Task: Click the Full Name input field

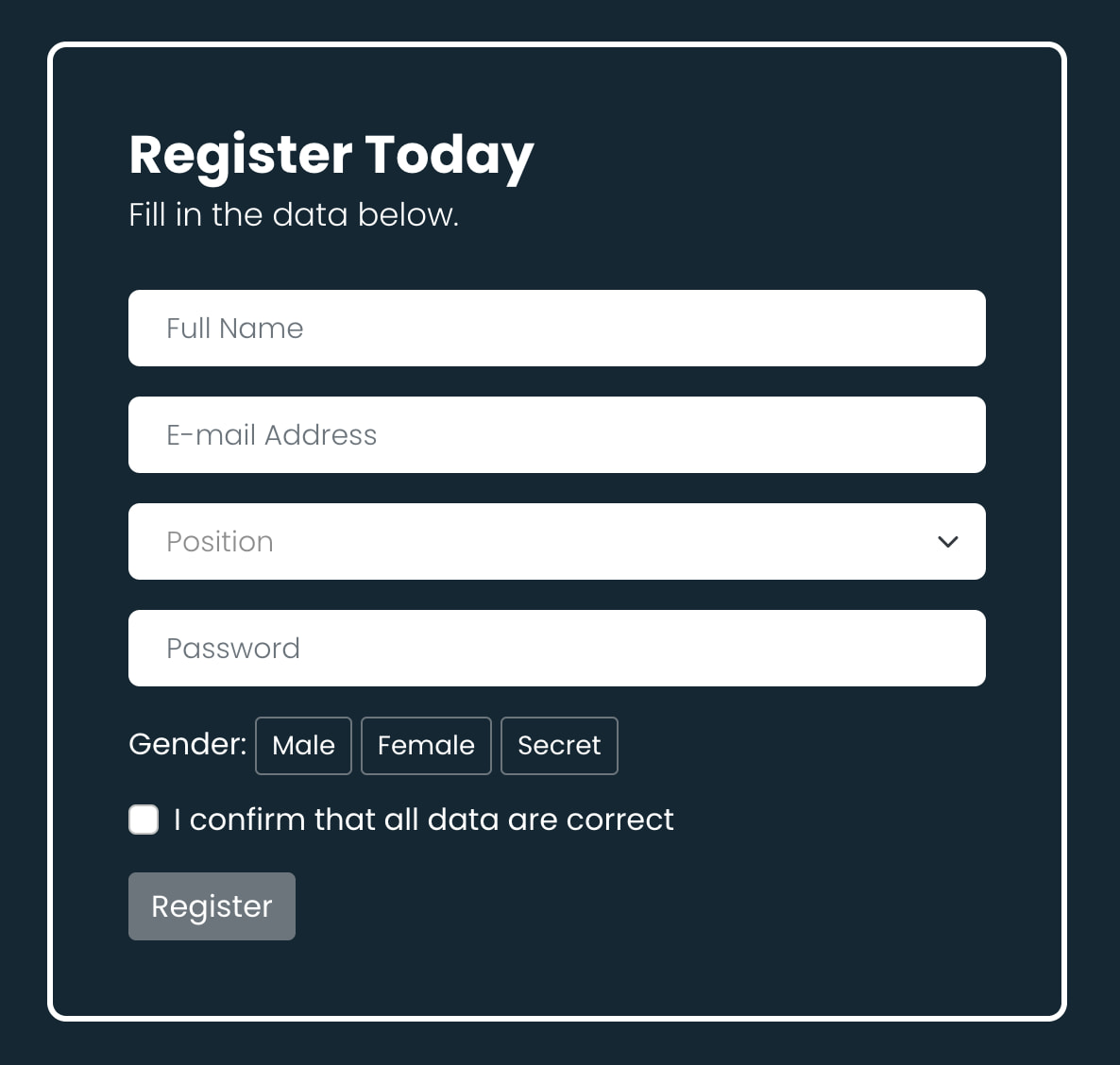Action: pyautogui.click(x=557, y=328)
